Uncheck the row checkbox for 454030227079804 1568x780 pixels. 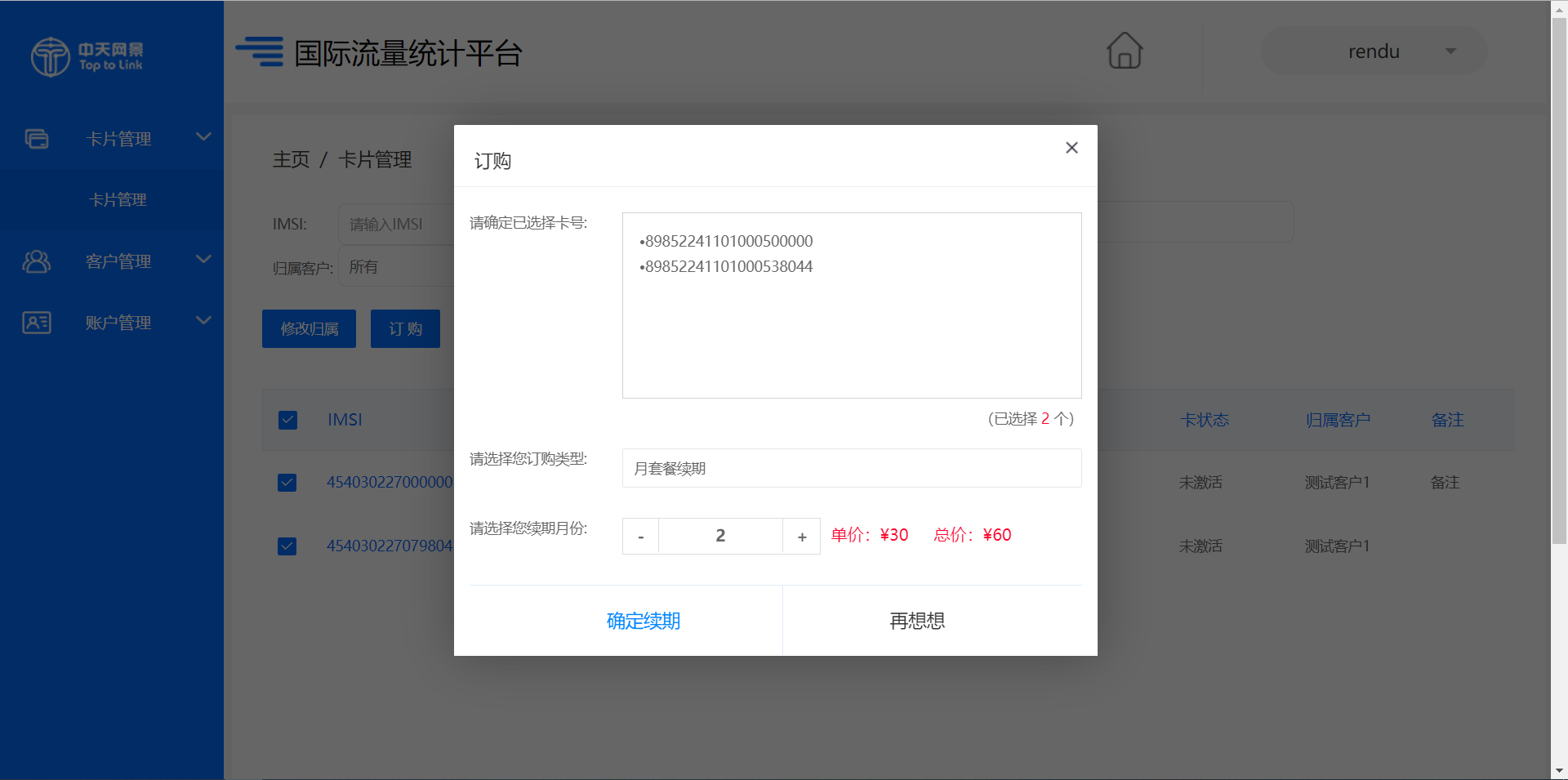(x=287, y=546)
